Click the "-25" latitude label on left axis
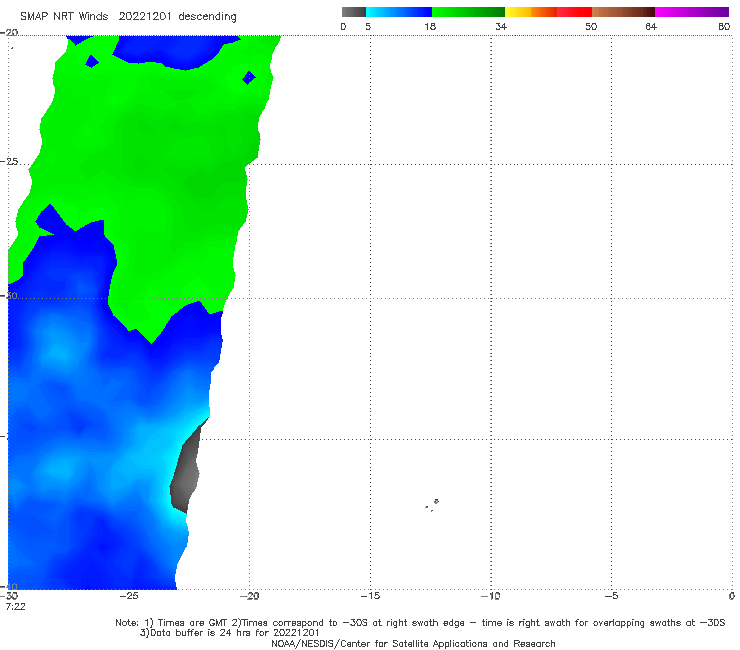Image resolution: width=740 pixels, height=650 pixels. point(9,162)
